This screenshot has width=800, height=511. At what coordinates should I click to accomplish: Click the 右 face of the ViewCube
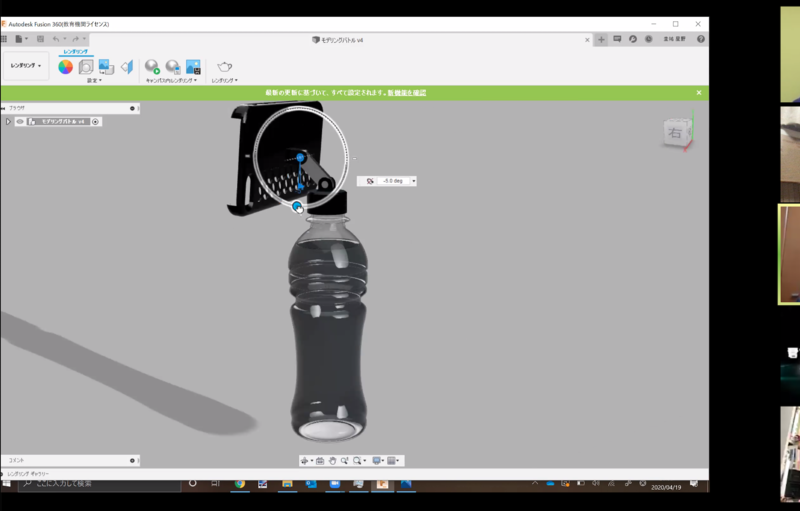coord(675,133)
